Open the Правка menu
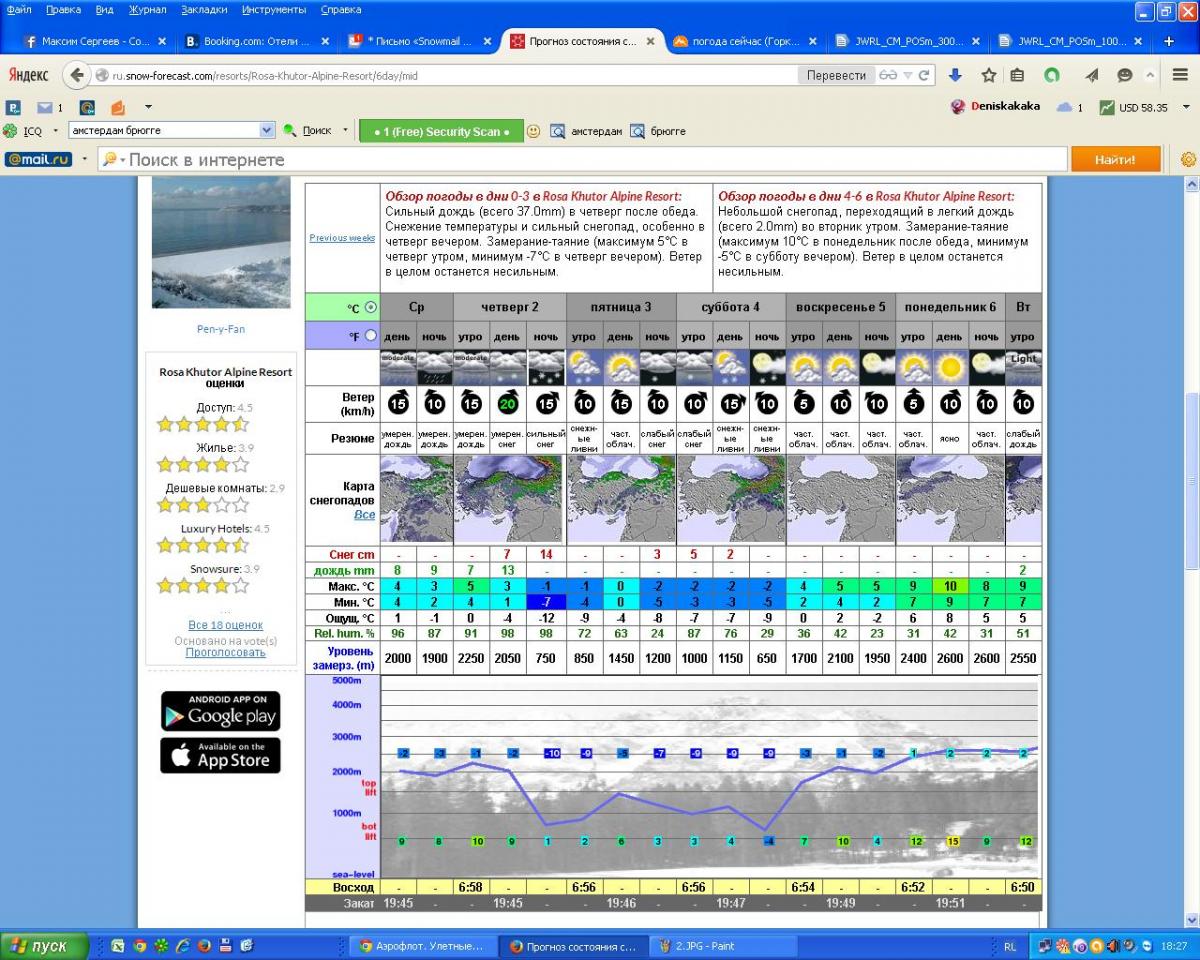The height and width of the screenshot is (960, 1200). [x=63, y=10]
